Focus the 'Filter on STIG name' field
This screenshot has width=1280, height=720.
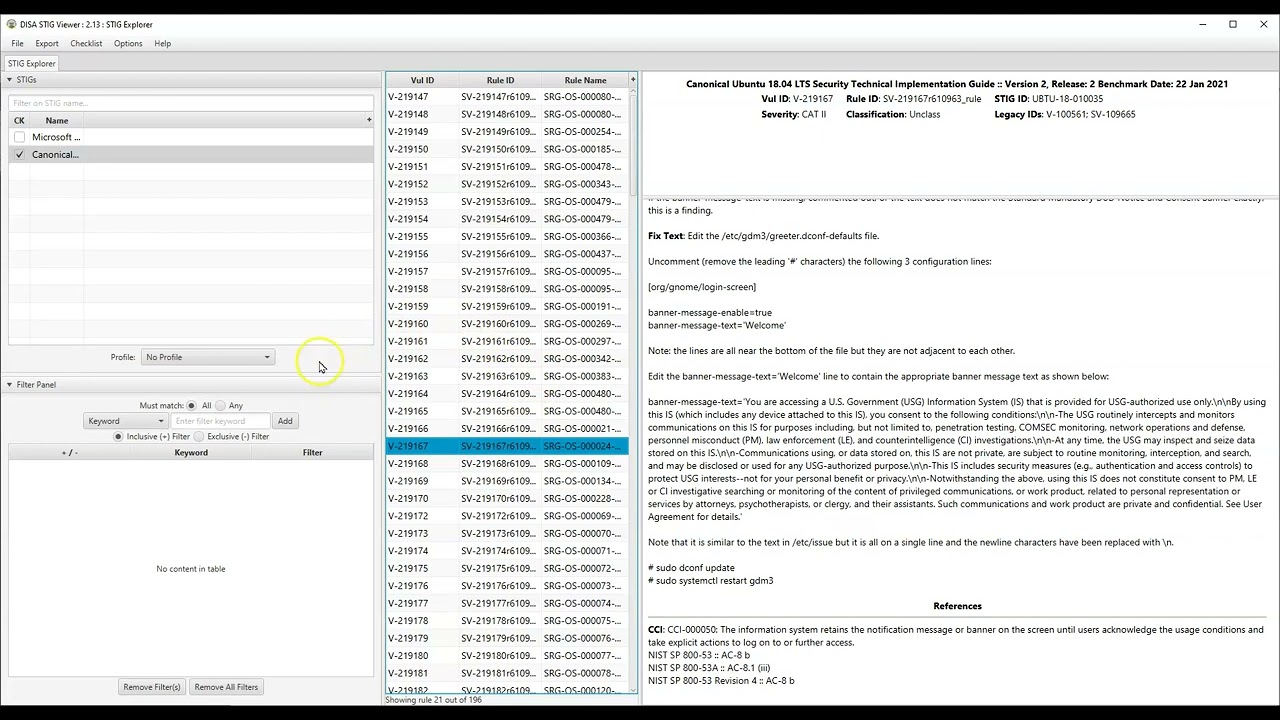[191, 103]
